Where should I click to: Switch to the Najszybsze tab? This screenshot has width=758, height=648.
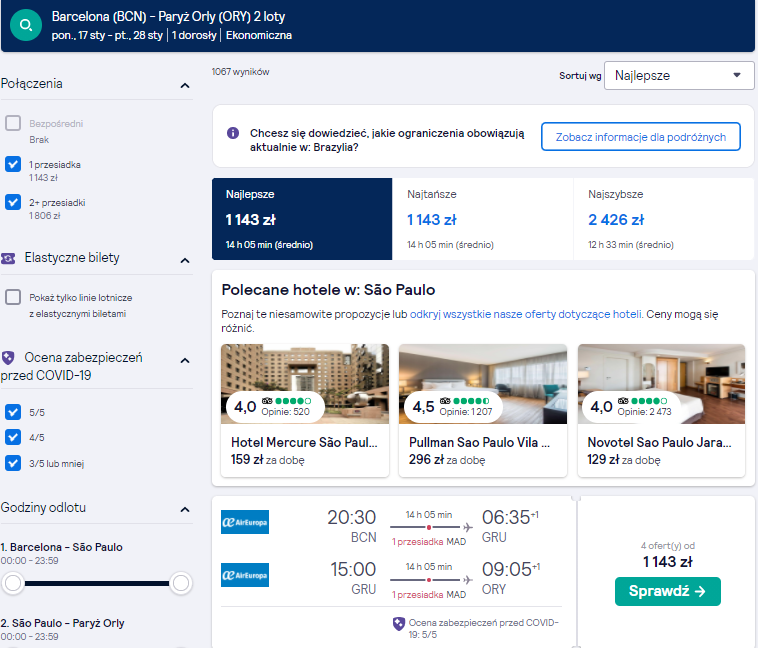coord(664,219)
